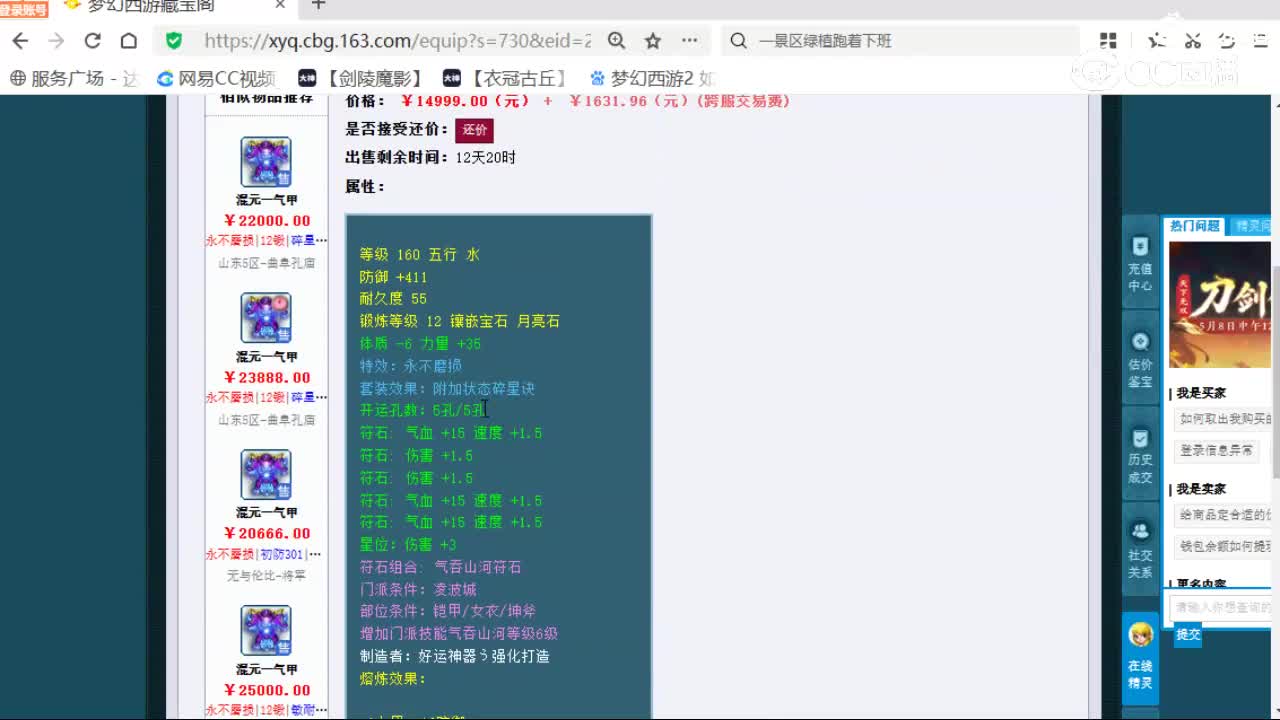Click the scissors screenshot tool

coord(1192,41)
